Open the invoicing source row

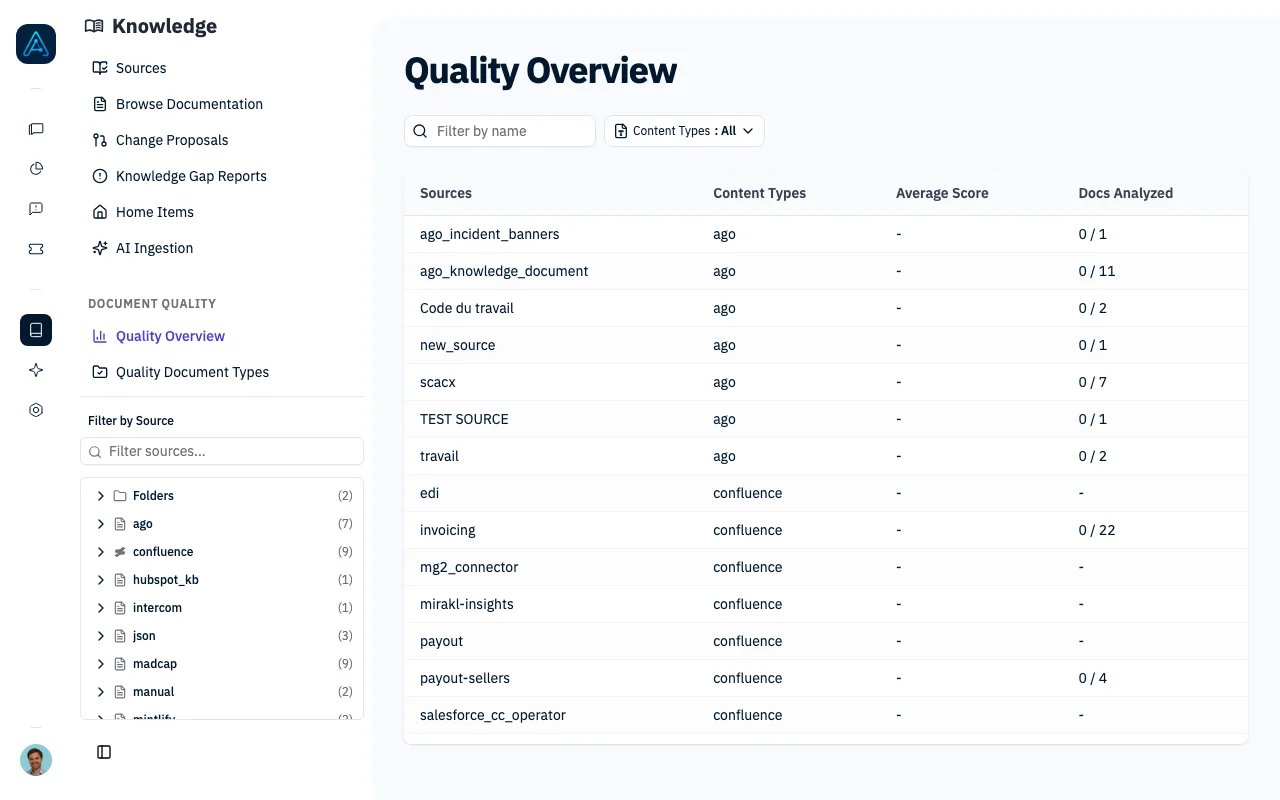[x=826, y=530]
